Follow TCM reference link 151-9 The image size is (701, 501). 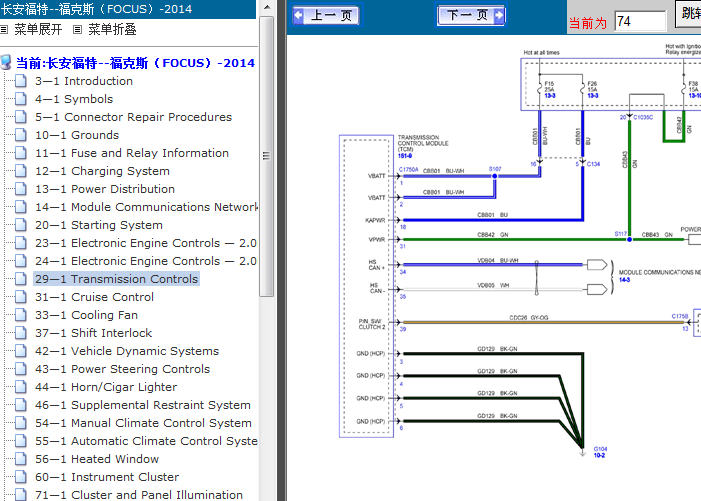pos(405,156)
